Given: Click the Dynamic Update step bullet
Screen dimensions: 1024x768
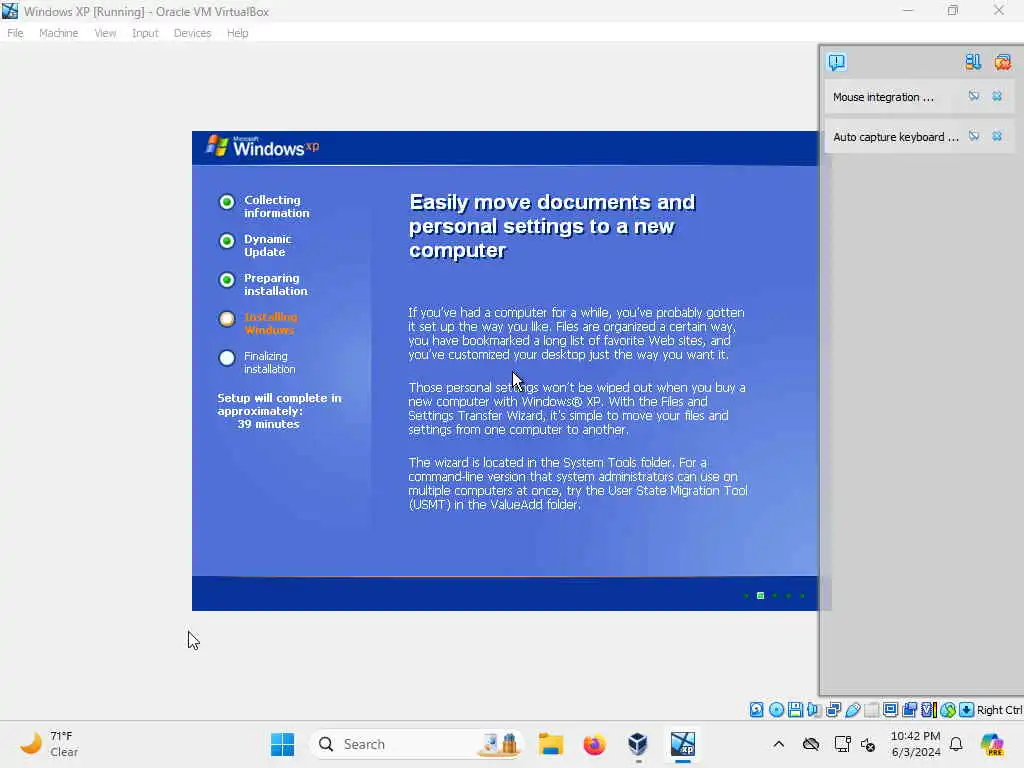Looking at the screenshot, I should tap(227, 241).
